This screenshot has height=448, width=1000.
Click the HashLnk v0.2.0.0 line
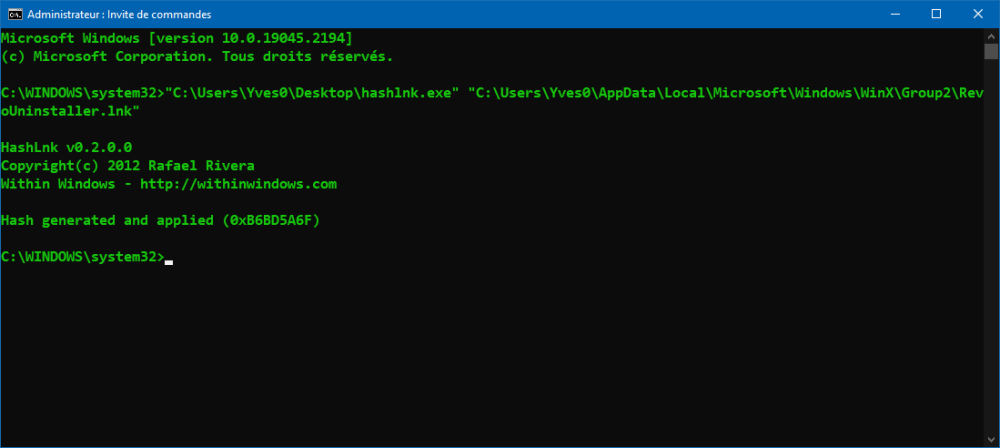coord(66,147)
